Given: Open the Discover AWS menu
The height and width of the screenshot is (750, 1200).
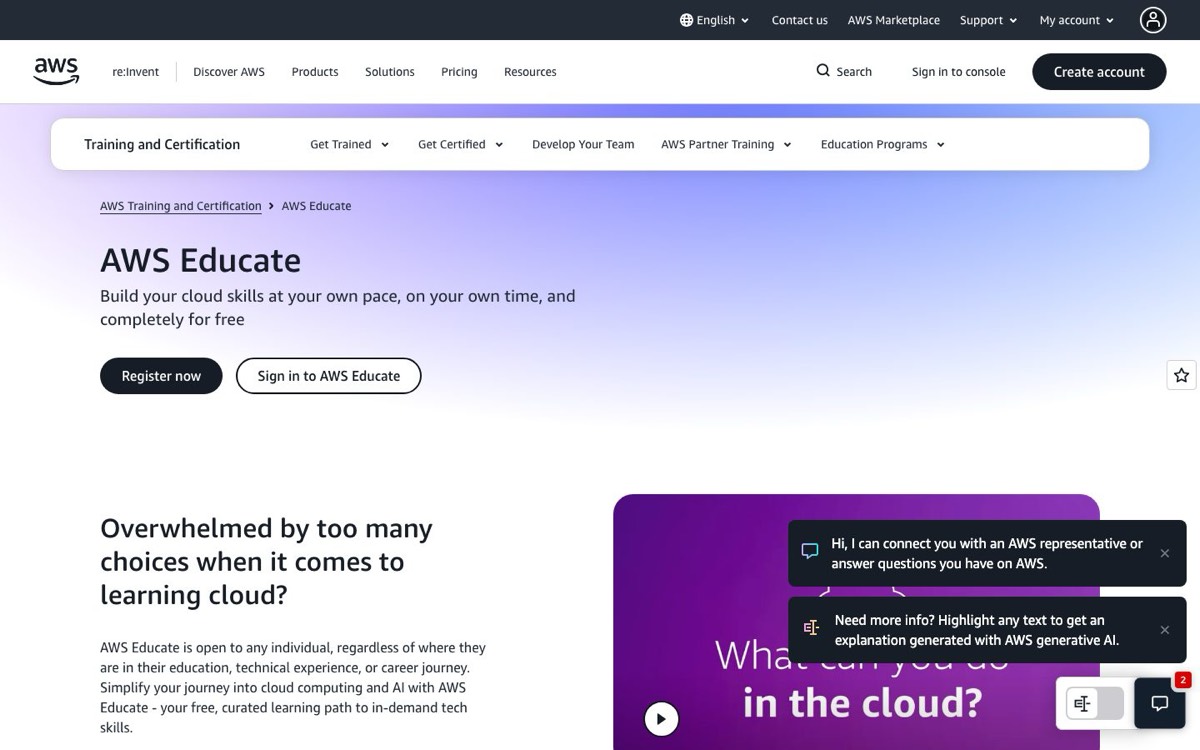Looking at the screenshot, I should pos(229,72).
